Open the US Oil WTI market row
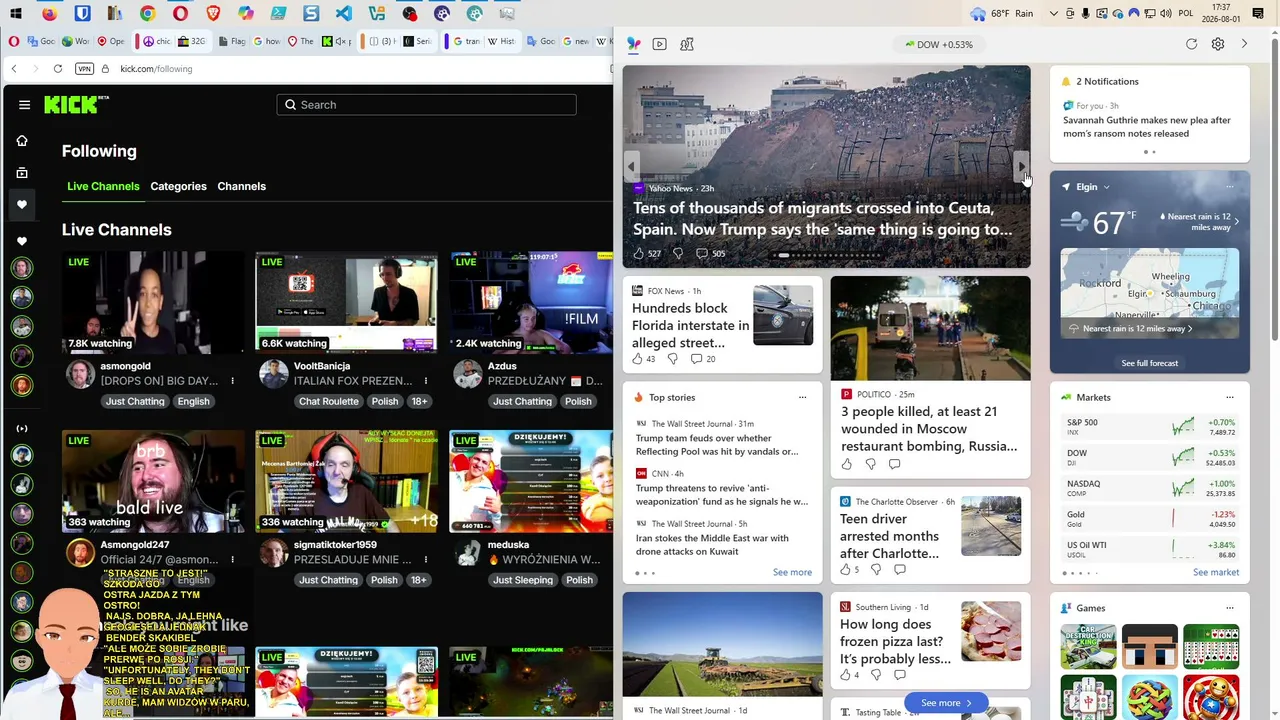The image size is (1280, 720). 1150,549
